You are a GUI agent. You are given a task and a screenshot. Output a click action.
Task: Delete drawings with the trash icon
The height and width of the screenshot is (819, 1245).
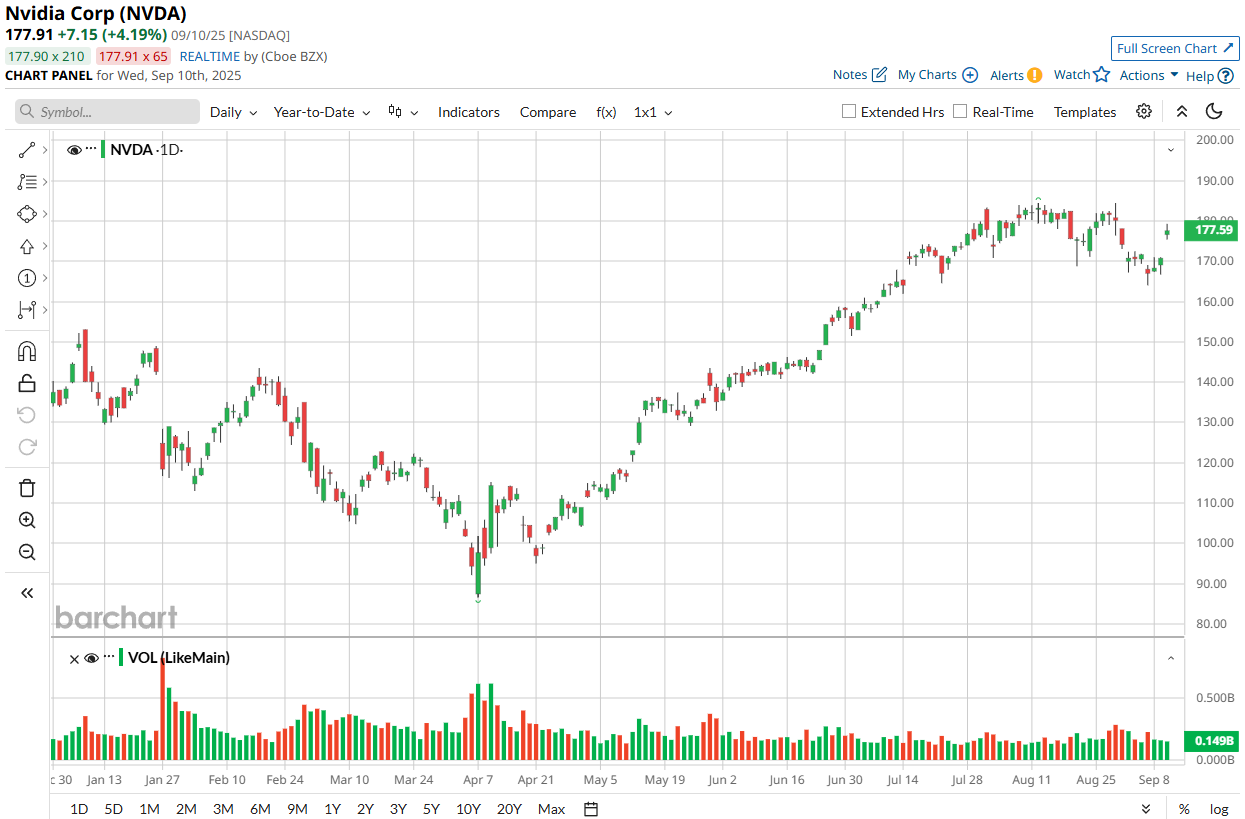click(x=27, y=488)
